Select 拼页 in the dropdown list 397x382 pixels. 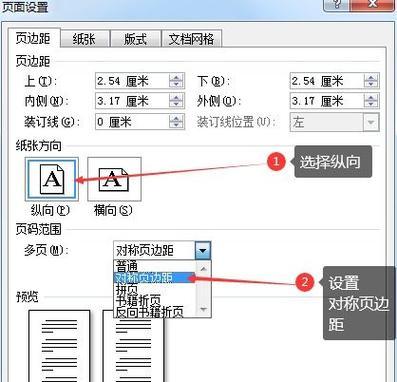155,289
